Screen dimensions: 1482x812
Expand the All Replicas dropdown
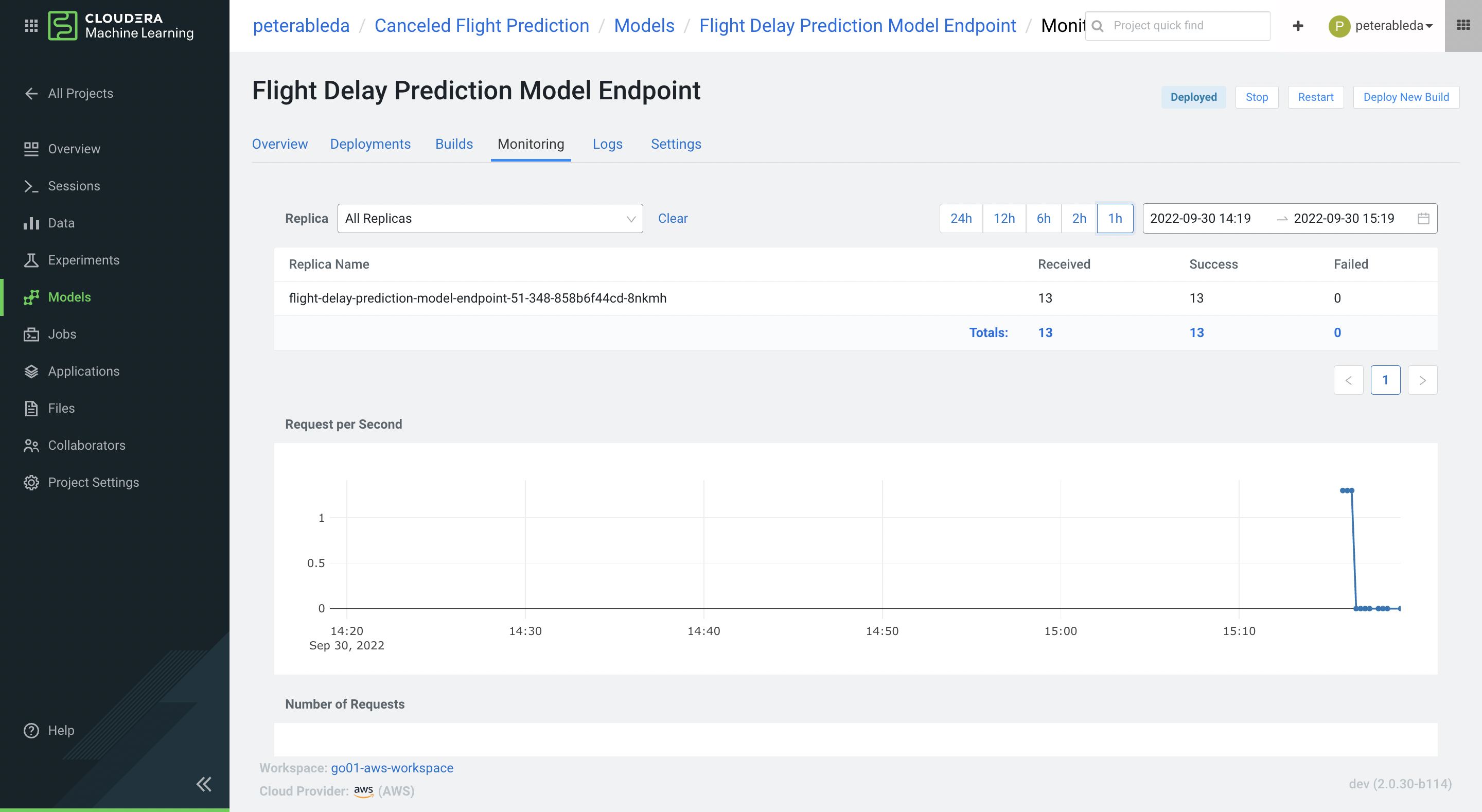pyautogui.click(x=489, y=218)
